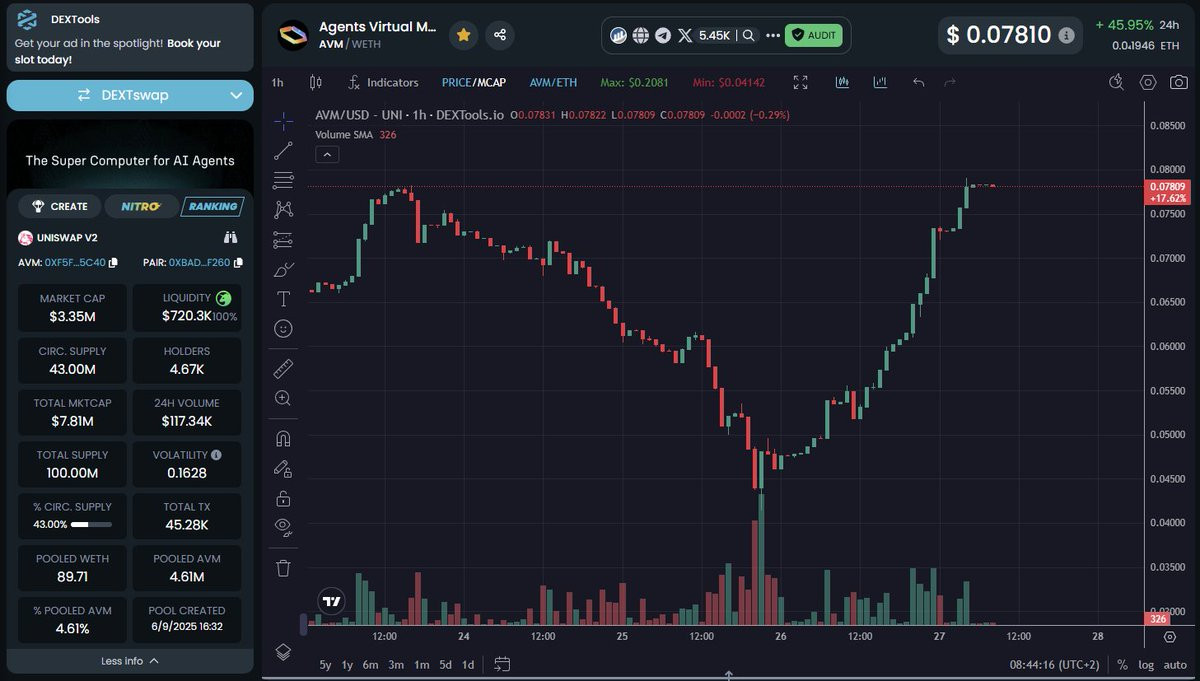Image resolution: width=1200 pixels, height=681 pixels.
Task: Enter fullscreen chart mode
Action: [800, 82]
